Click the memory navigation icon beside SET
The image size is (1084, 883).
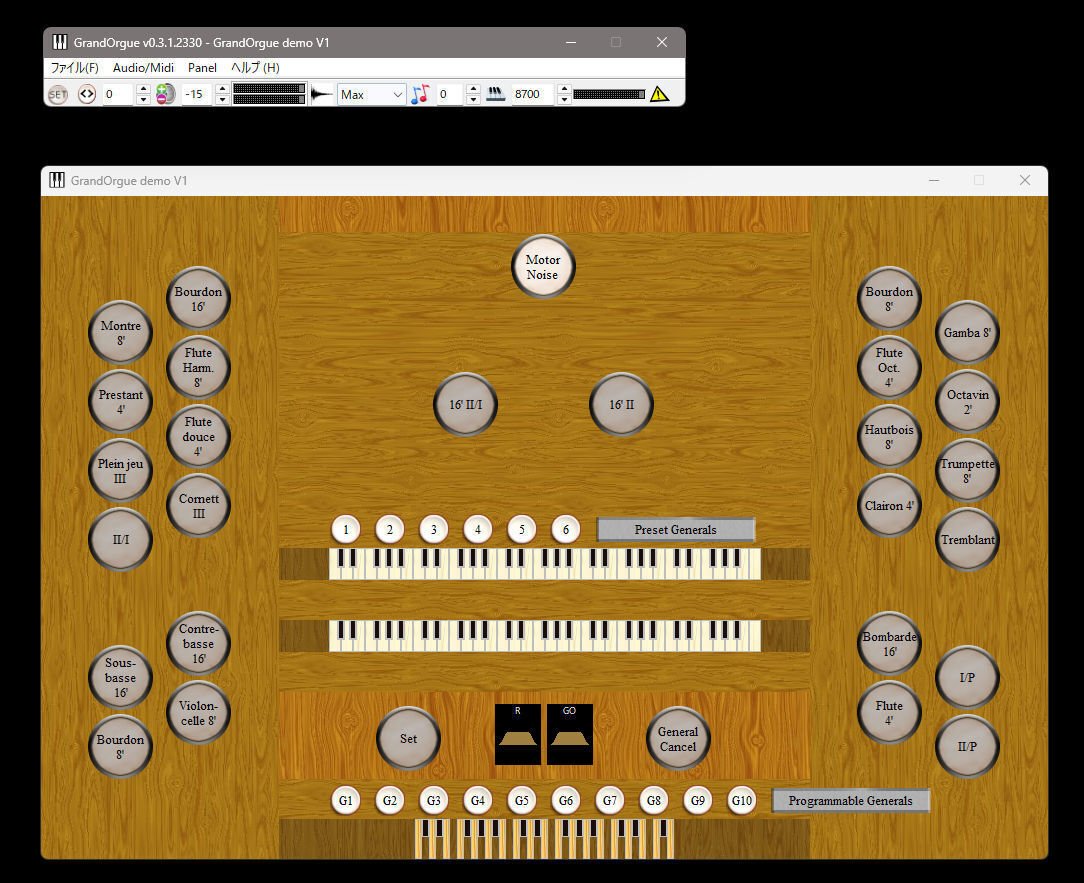tap(86, 93)
